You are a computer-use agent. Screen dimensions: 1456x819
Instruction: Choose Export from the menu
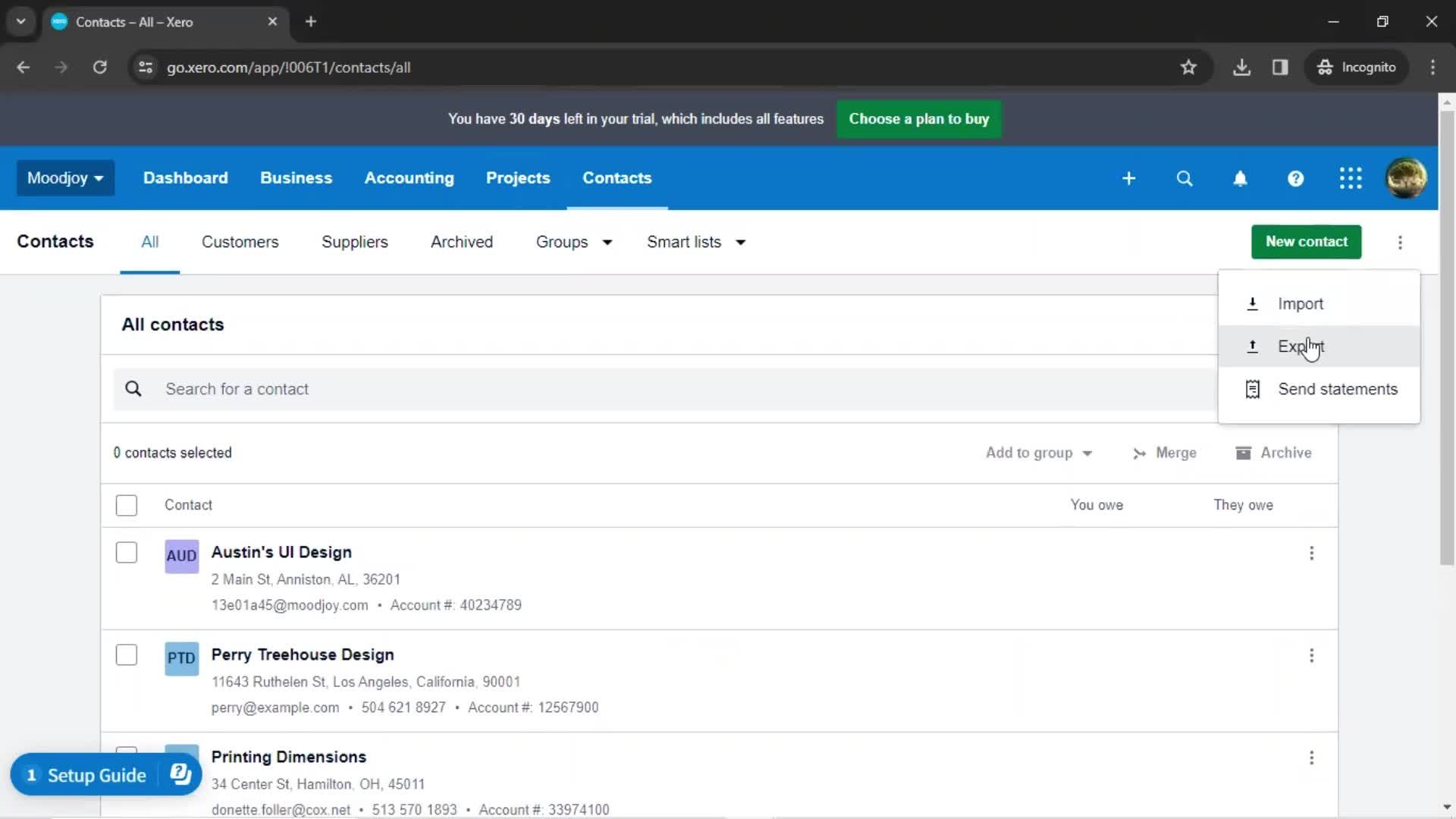1319,347
